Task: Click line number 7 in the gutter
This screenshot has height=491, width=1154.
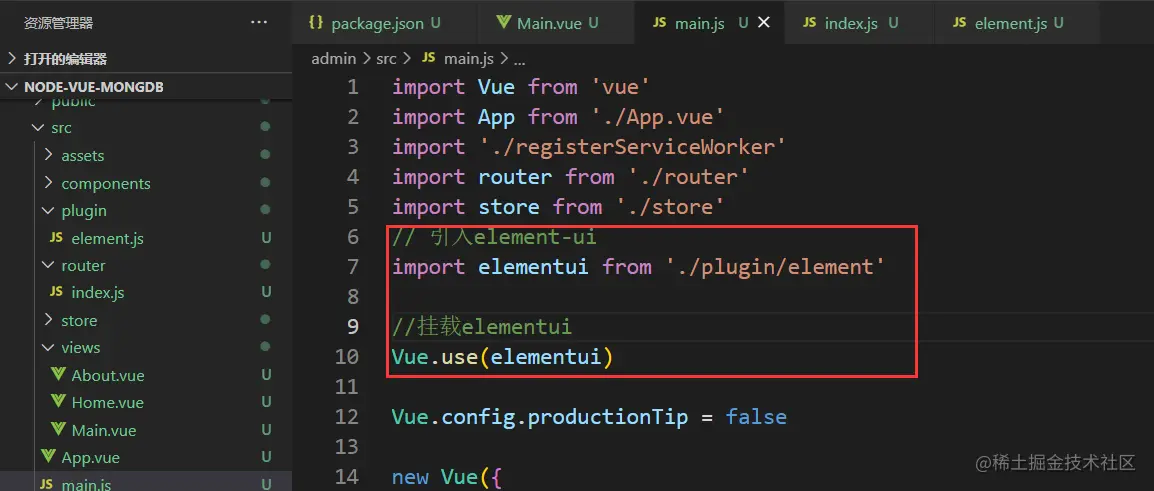Action: click(353, 266)
